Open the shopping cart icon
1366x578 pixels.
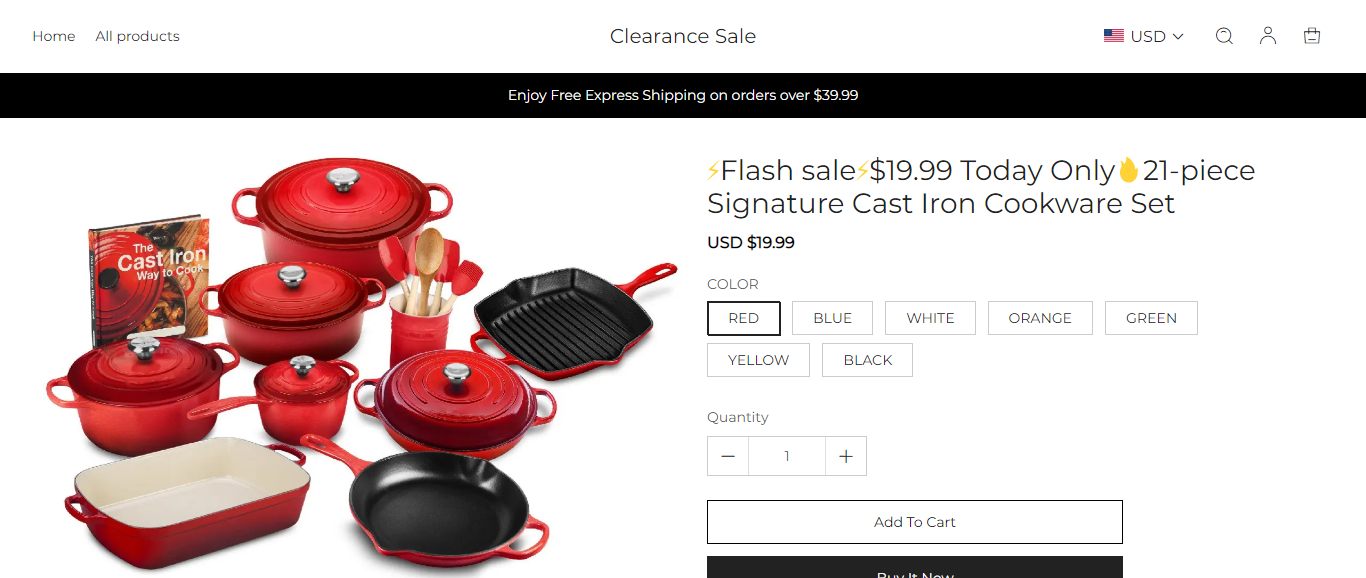1312,36
